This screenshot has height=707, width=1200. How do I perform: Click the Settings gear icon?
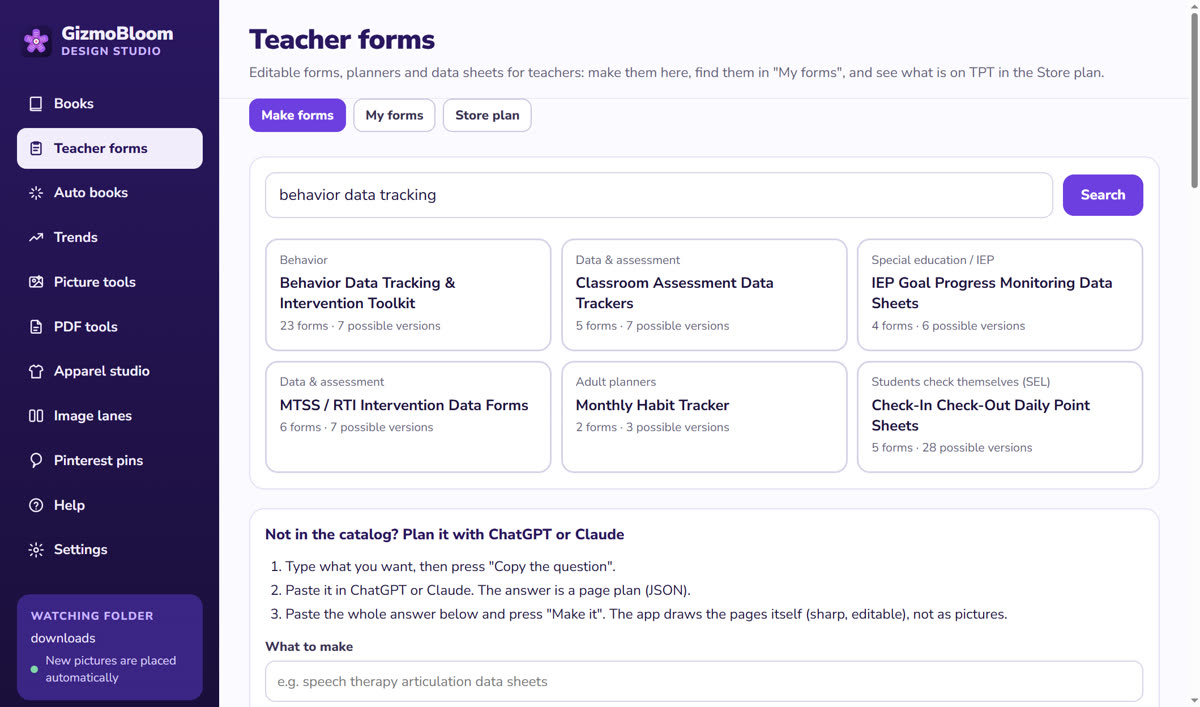[x=36, y=550]
